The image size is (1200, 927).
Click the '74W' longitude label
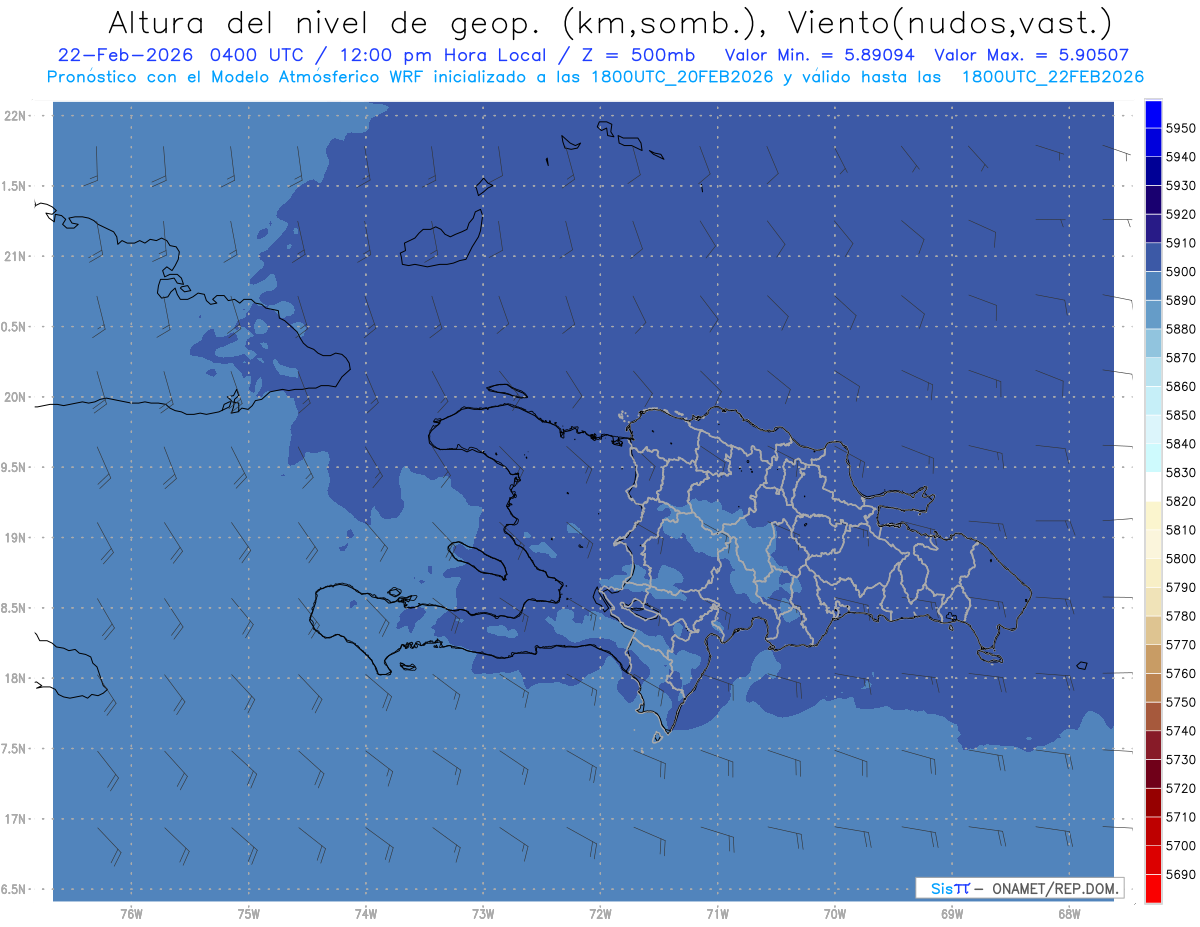[x=366, y=915]
